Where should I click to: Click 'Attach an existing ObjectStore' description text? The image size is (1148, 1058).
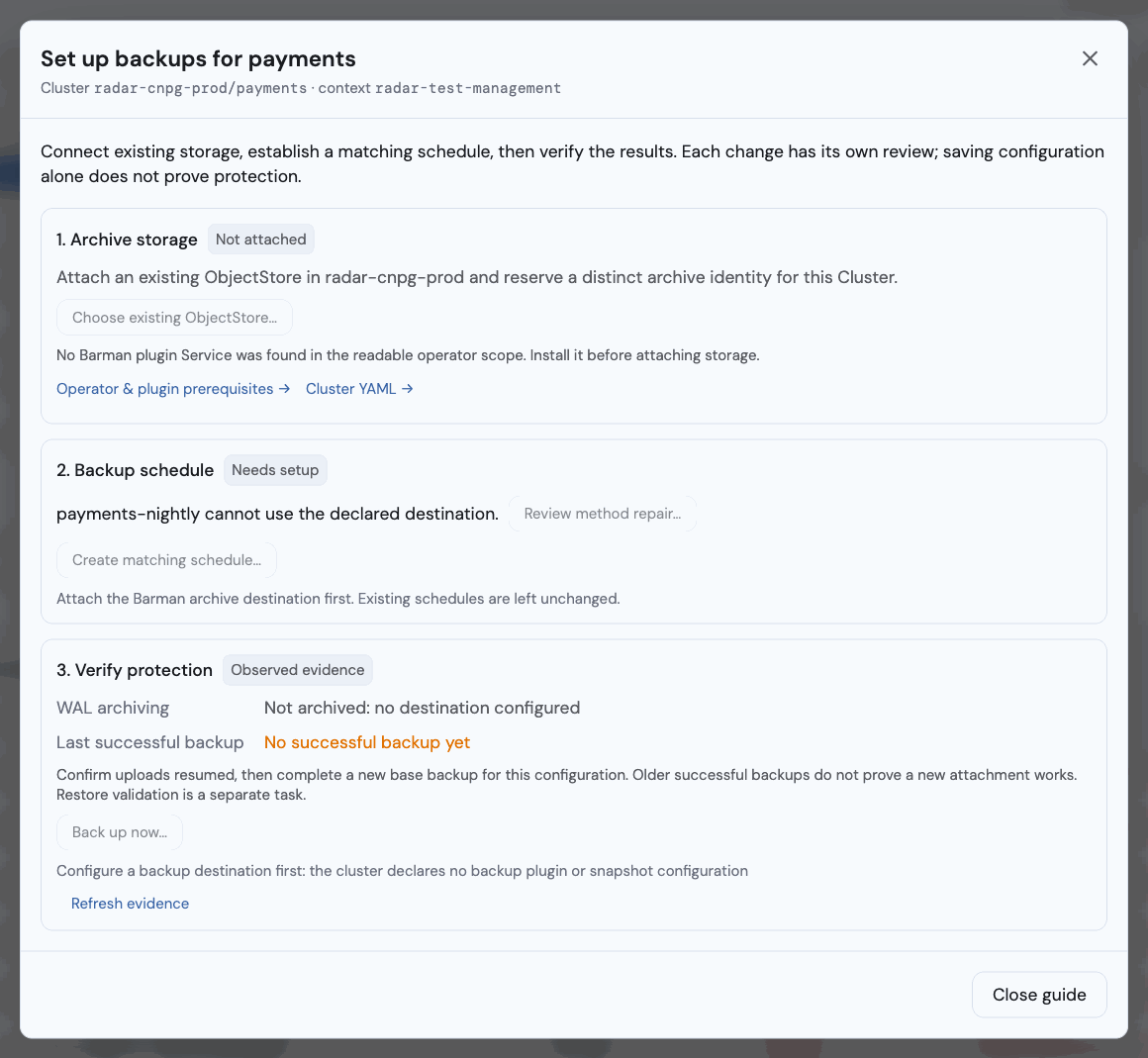coord(477,277)
